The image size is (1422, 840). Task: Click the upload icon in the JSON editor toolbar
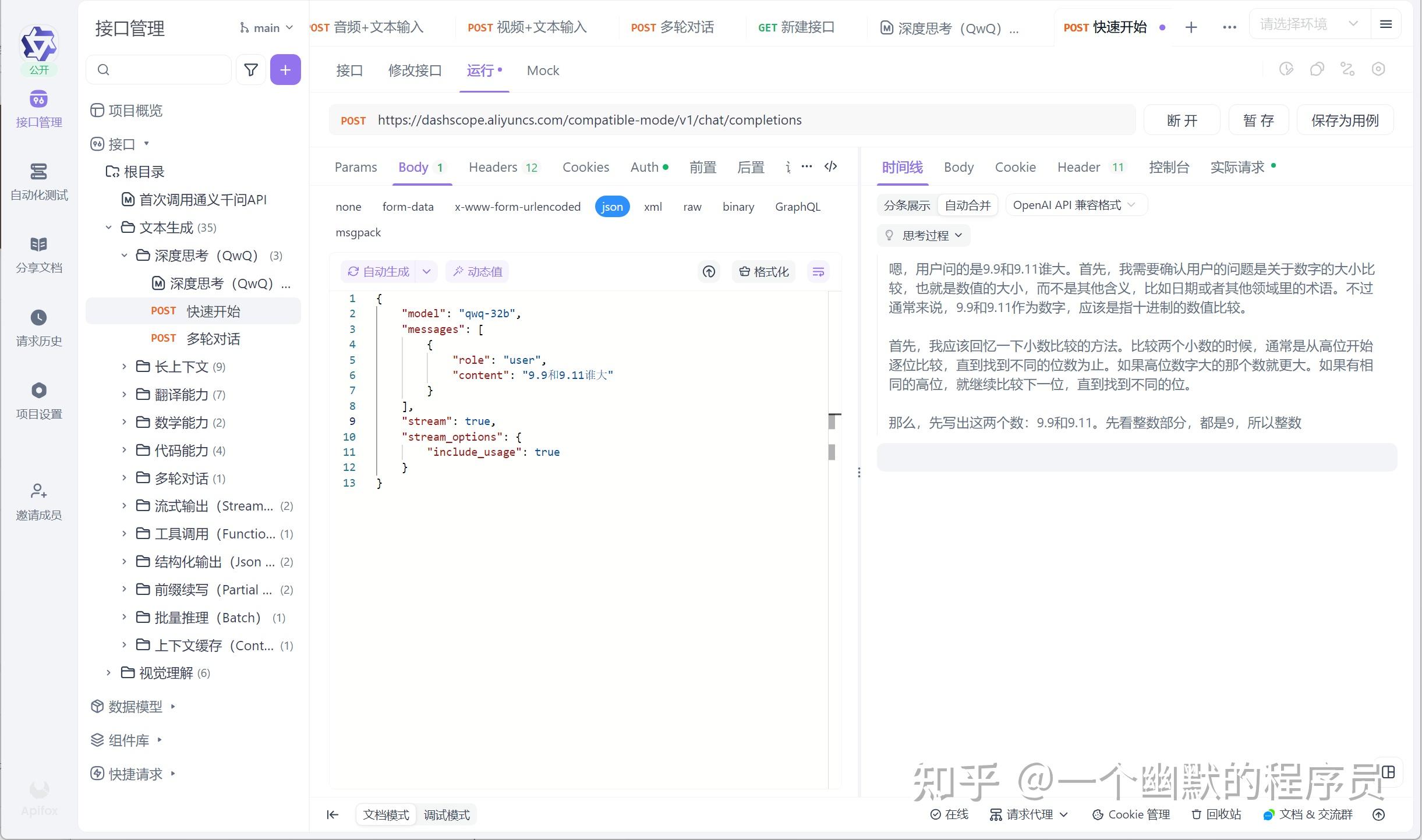click(708, 271)
